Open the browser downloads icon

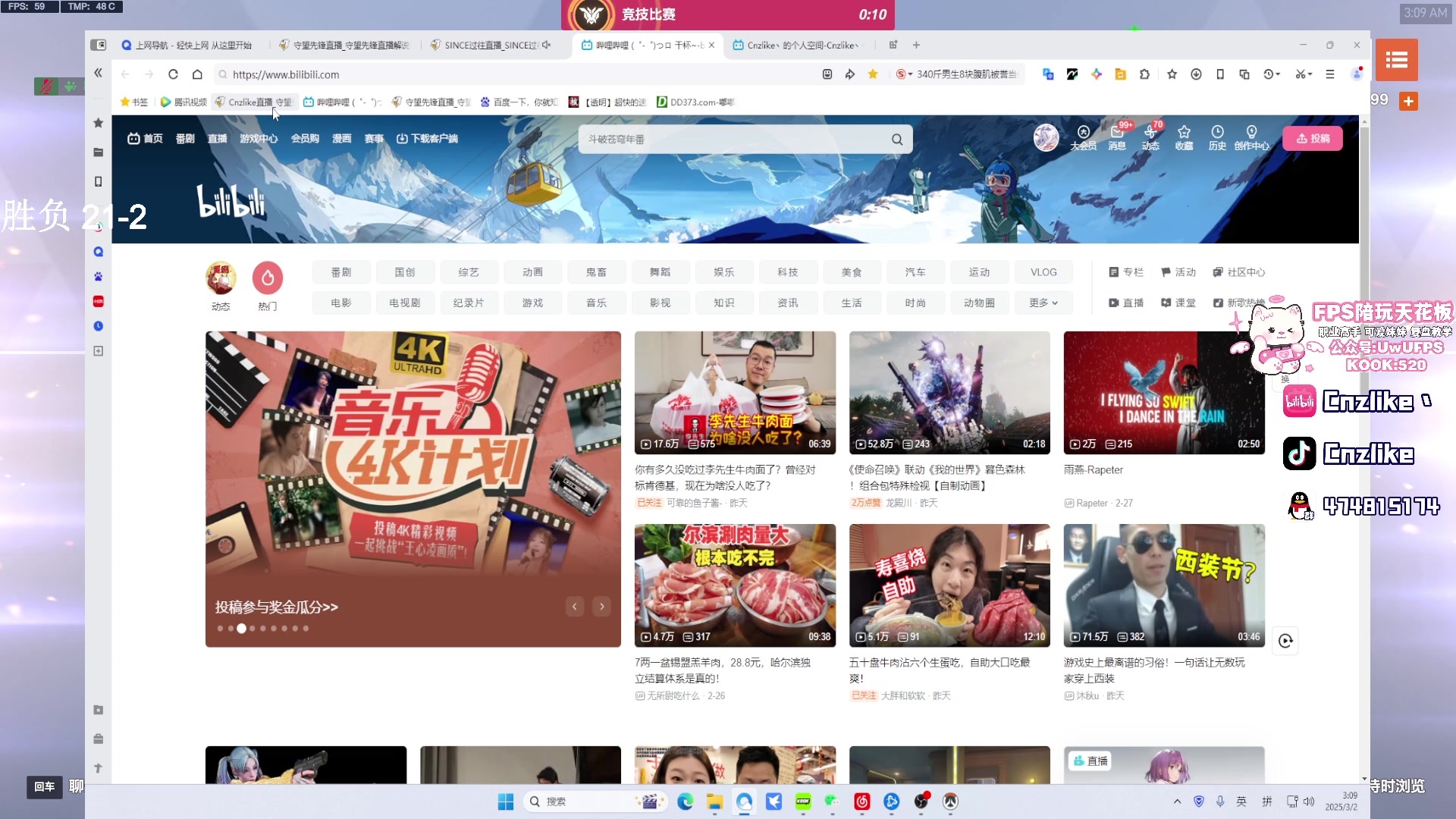pos(1196,74)
